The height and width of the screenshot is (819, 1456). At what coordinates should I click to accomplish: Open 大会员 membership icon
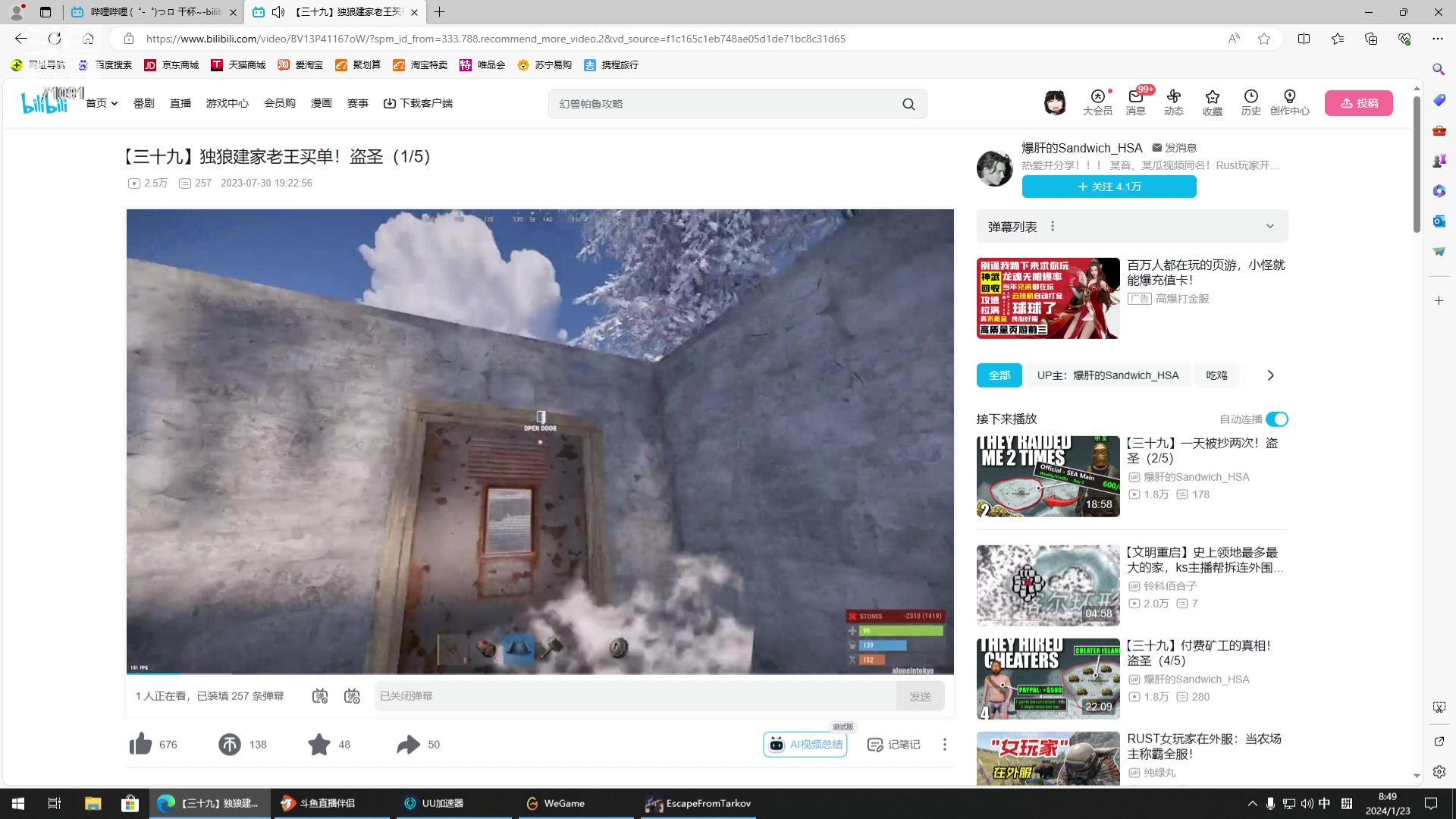[1097, 102]
